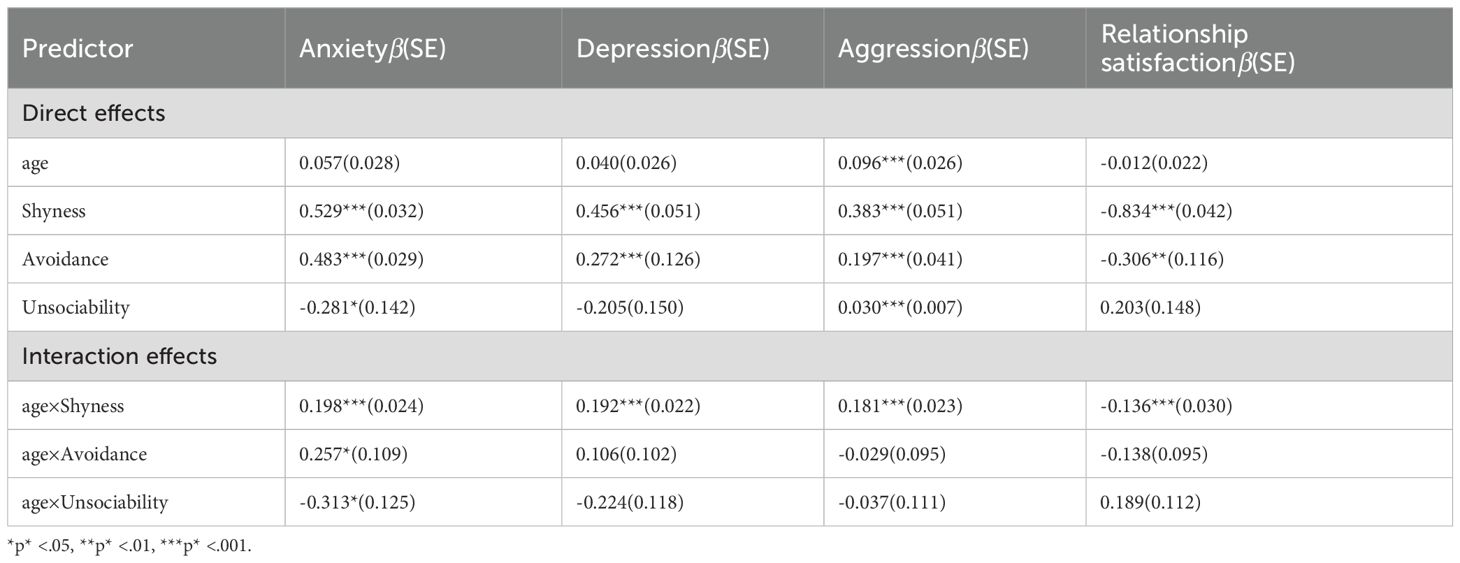Image resolution: width=1460 pixels, height=563 pixels.
Task: Select Avoidance depression value 0.272***(0.126)
Action: click(638, 259)
